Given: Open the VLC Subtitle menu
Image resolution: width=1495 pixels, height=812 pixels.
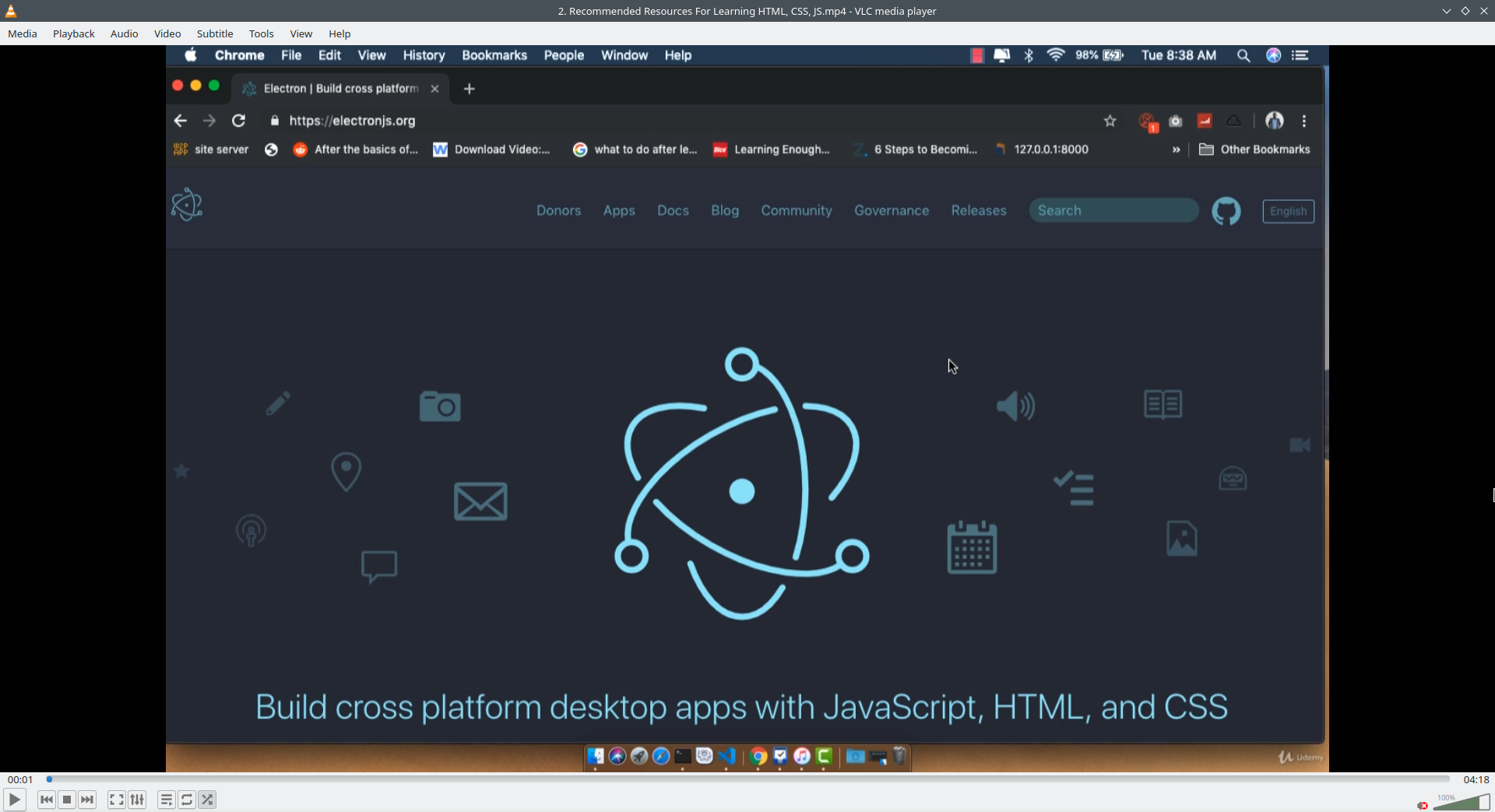Looking at the screenshot, I should coord(215,33).
